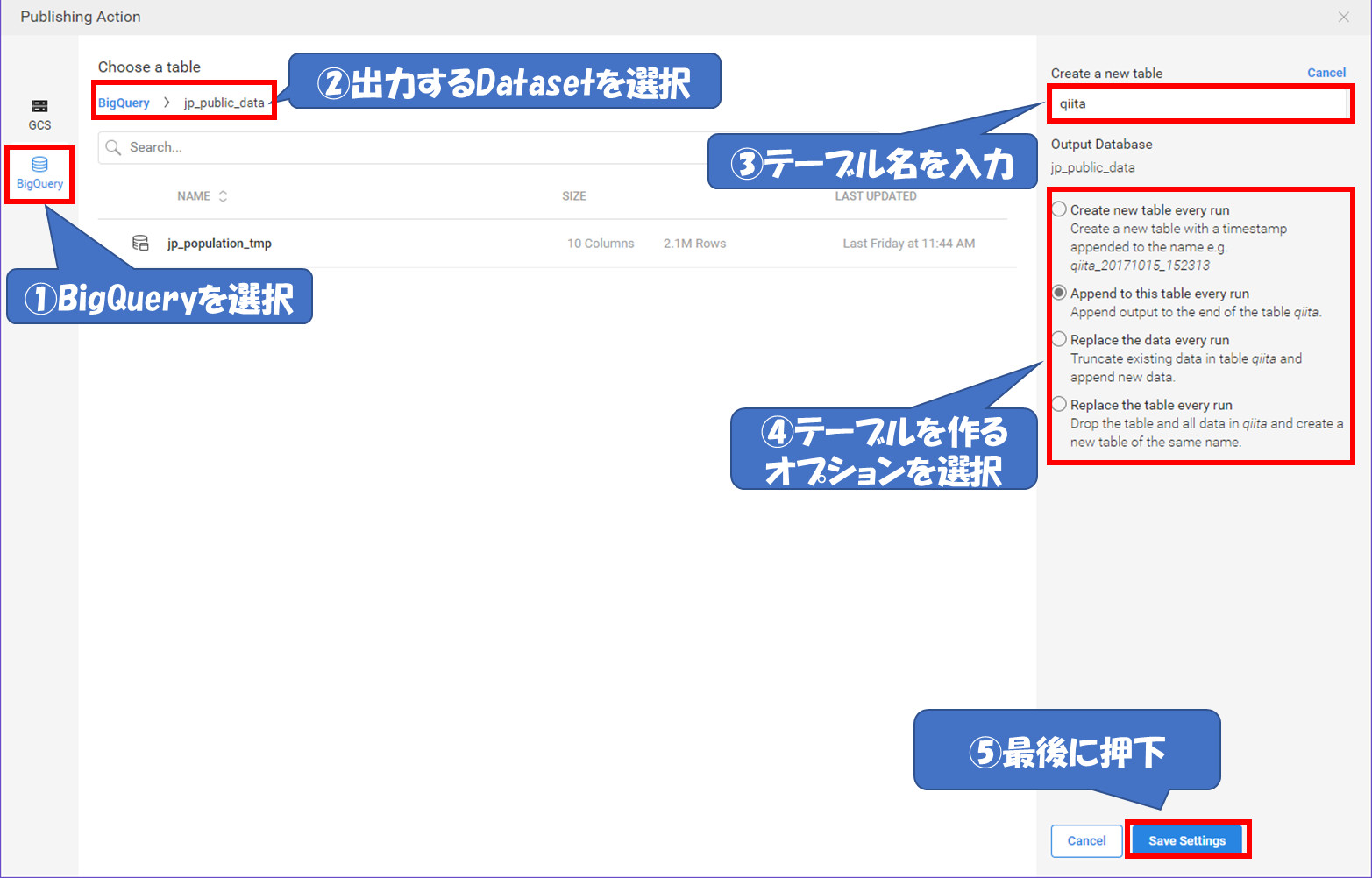Select Replace the data every run

[x=1059, y=339]
